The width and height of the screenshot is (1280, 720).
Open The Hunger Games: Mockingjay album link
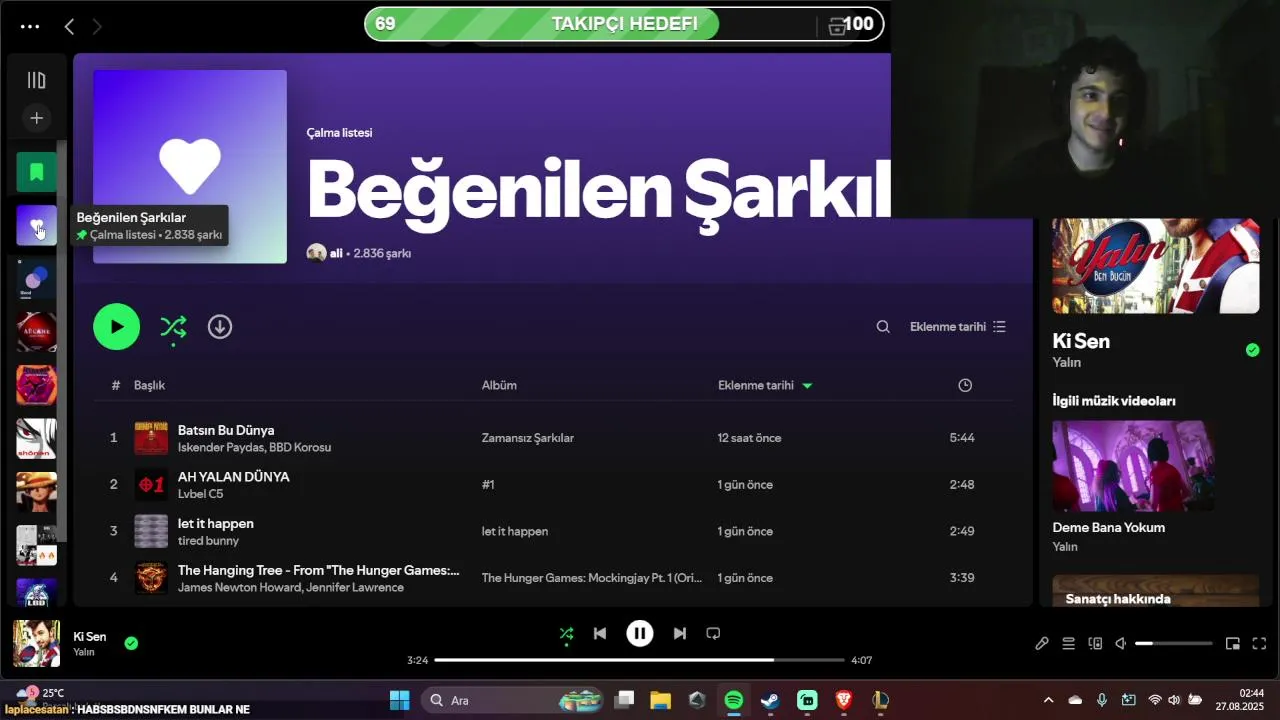tap(592, 578)
